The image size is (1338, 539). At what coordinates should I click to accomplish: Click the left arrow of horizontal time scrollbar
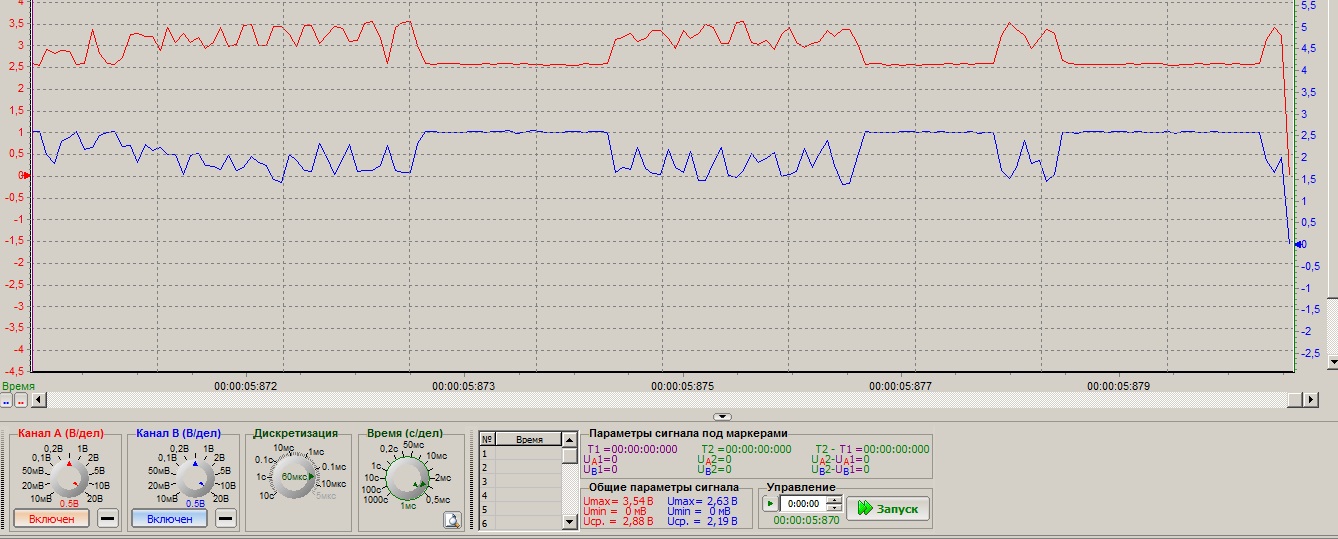[x=38, y=400]
